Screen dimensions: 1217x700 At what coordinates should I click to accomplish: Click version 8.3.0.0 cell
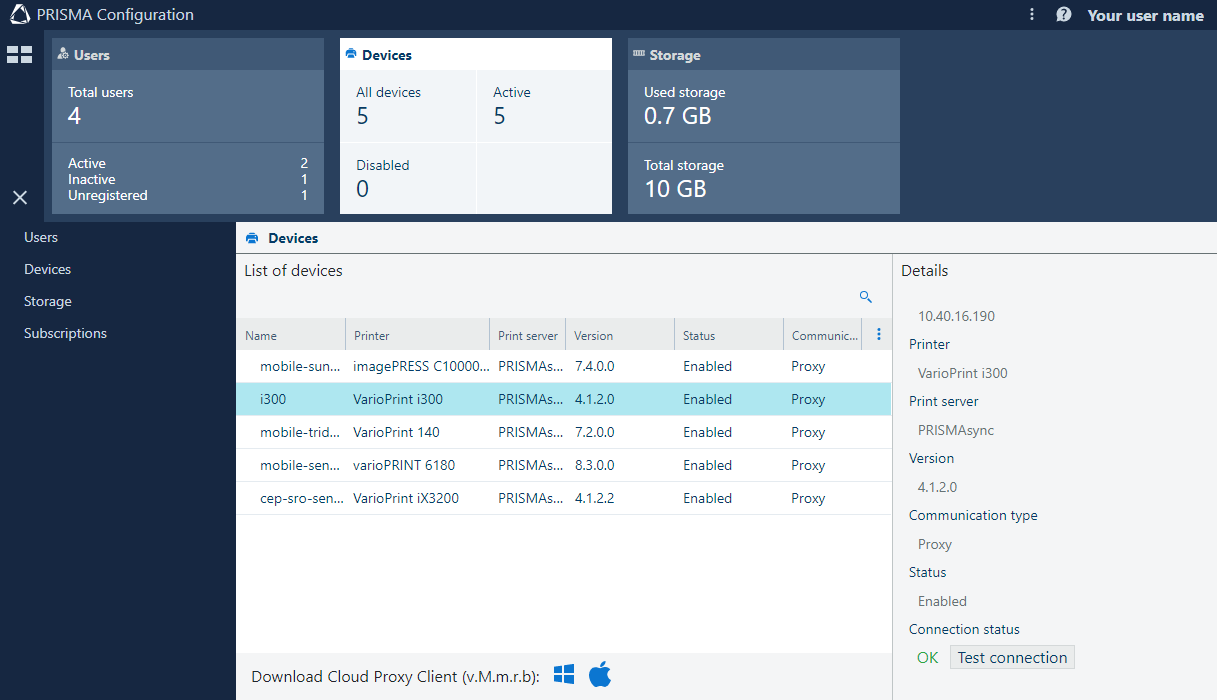595,465
